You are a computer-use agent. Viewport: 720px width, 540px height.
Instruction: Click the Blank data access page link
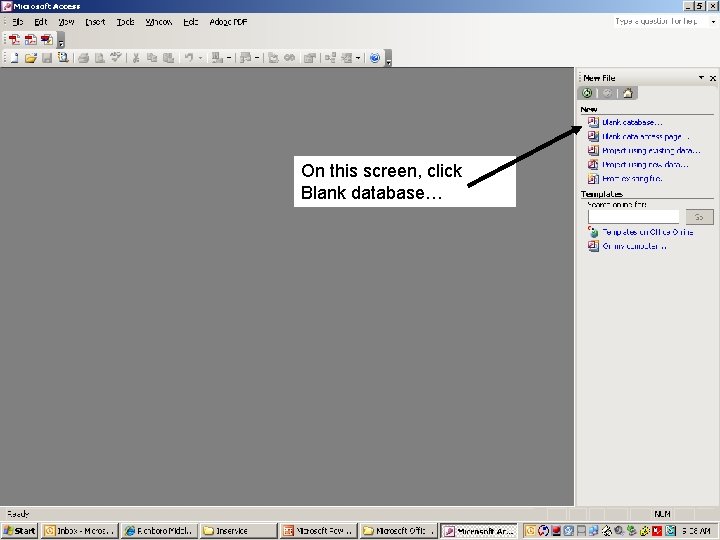pos(645,136)
